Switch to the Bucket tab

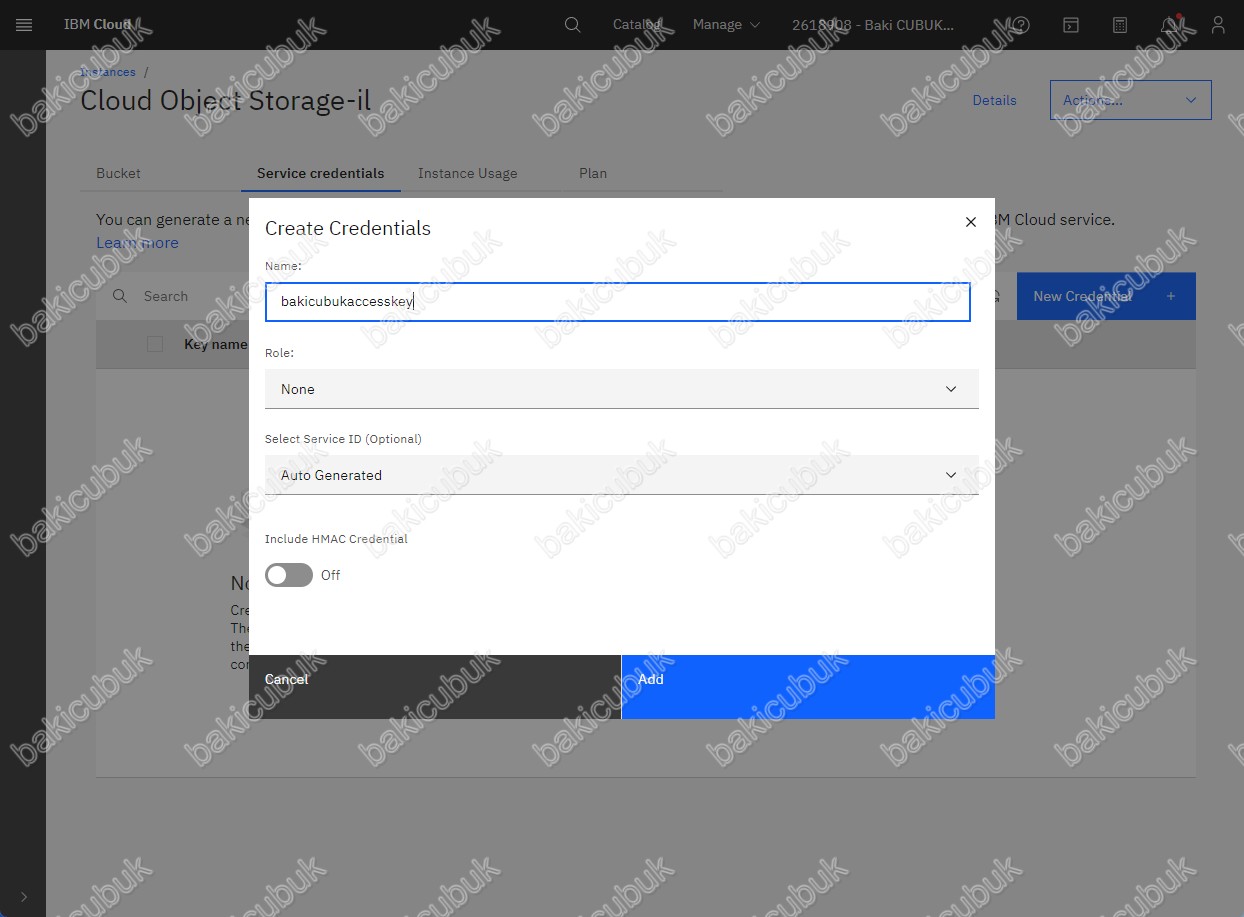coord(118,173)
